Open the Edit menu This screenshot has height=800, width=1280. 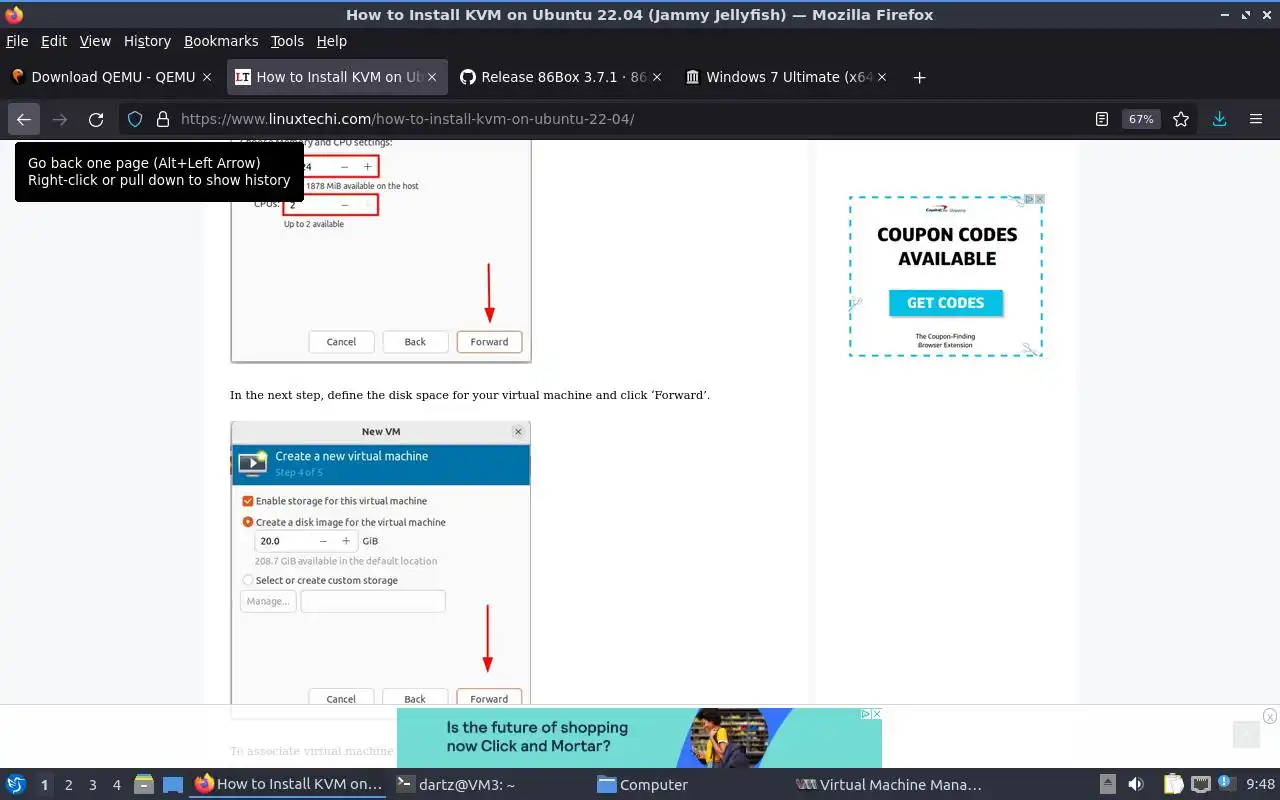click(x=54, y=41)
